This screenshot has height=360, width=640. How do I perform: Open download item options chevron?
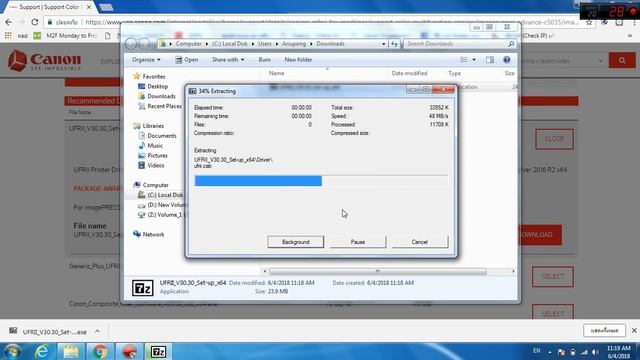[x=97, y=331]
